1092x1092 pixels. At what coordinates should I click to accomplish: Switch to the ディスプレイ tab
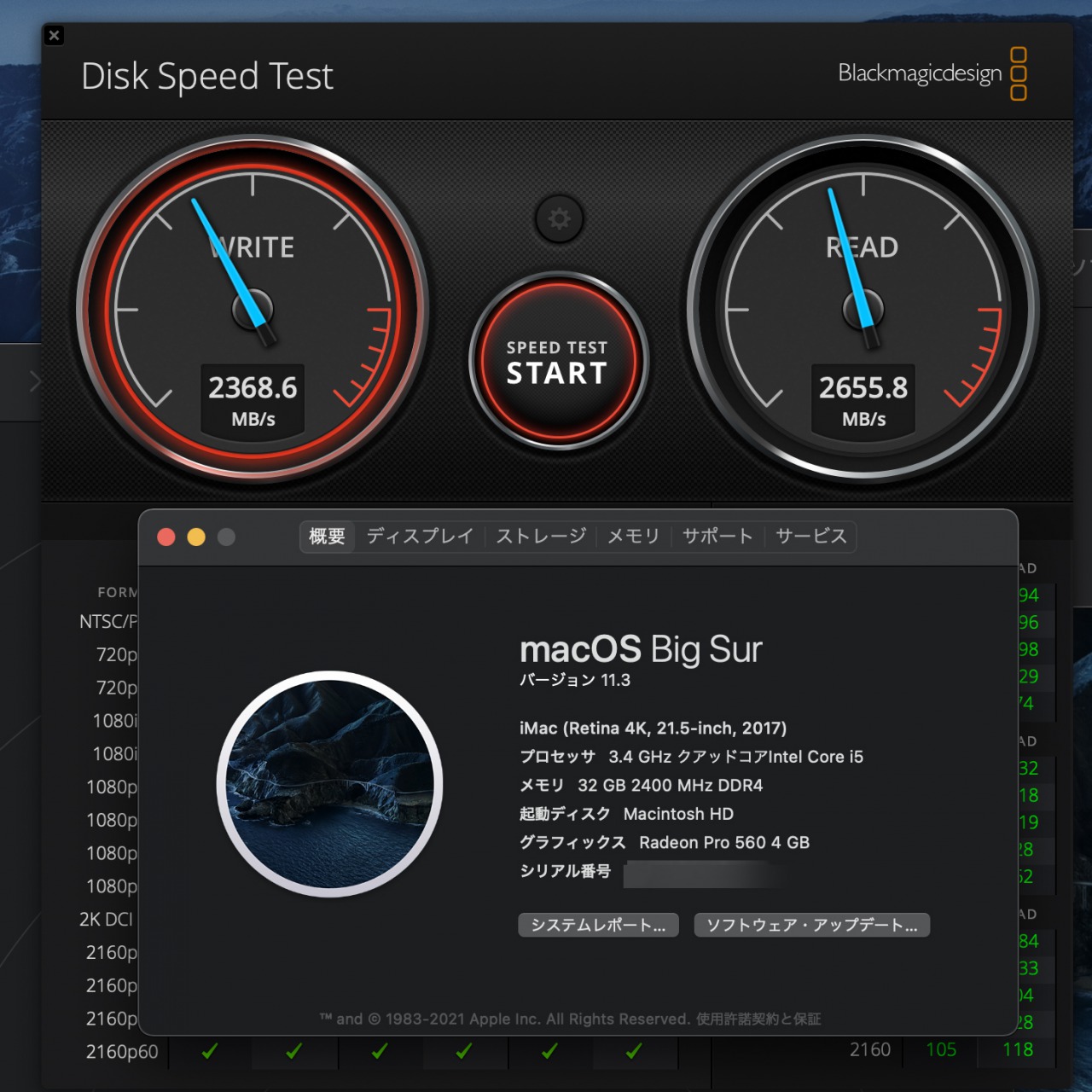coord(420,537)
